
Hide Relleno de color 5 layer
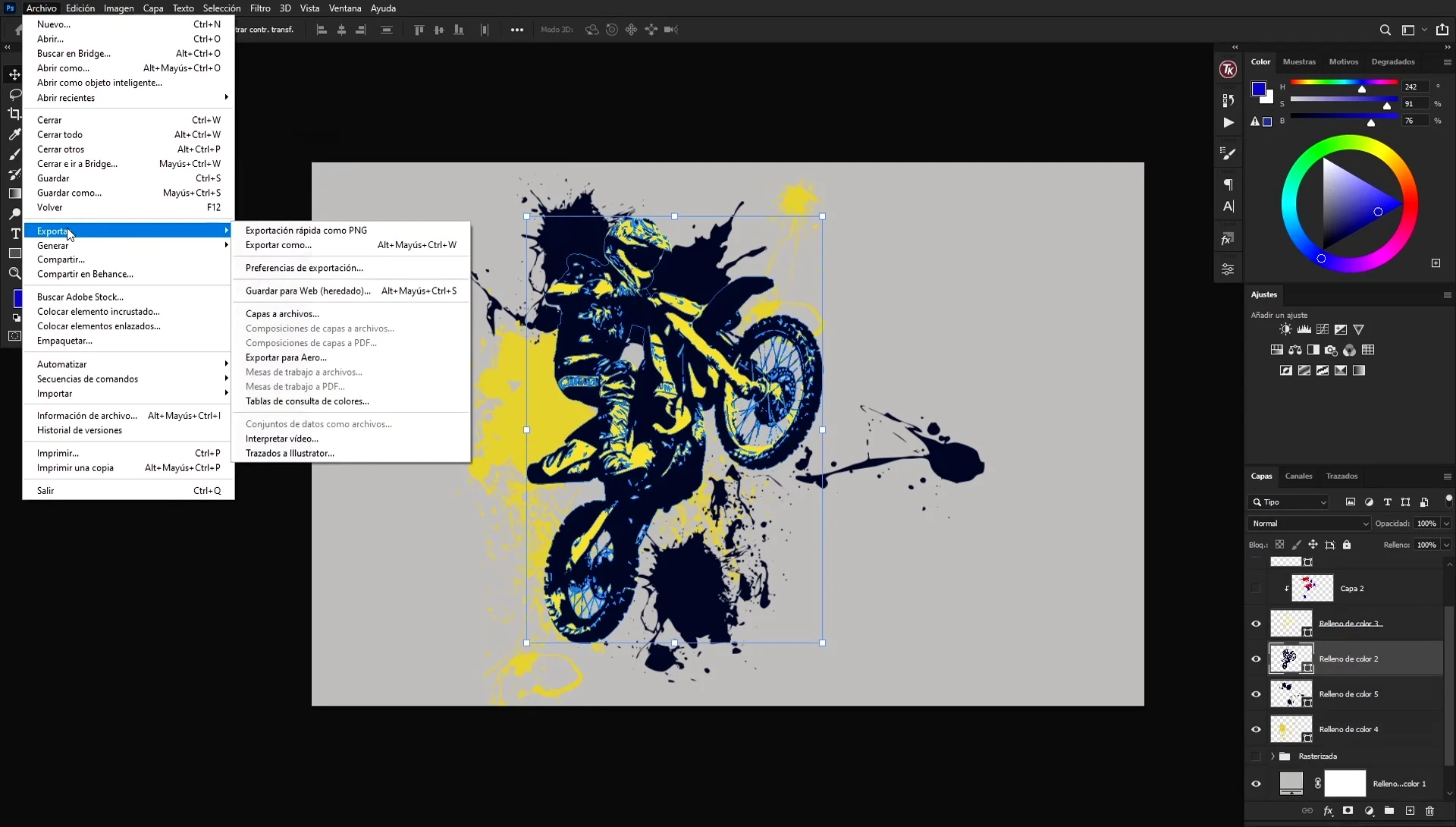pos(1256,694)
